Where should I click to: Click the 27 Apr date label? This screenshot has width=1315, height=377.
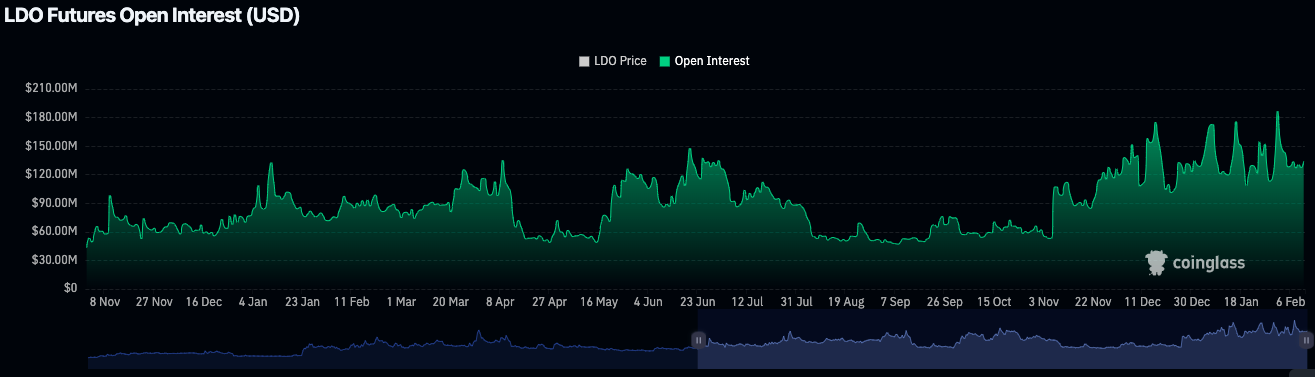549,301
